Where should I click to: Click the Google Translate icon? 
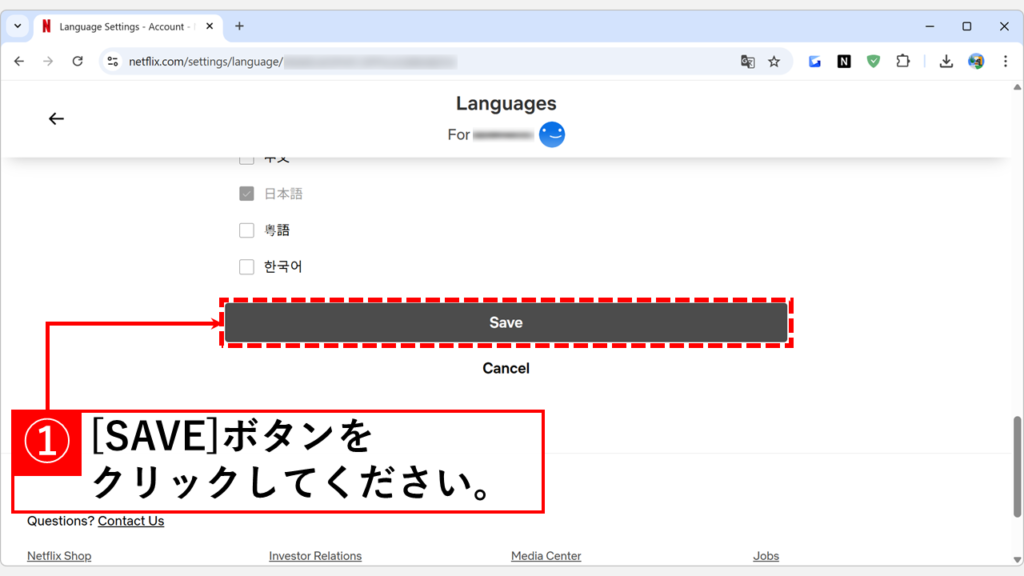[748, 61]
